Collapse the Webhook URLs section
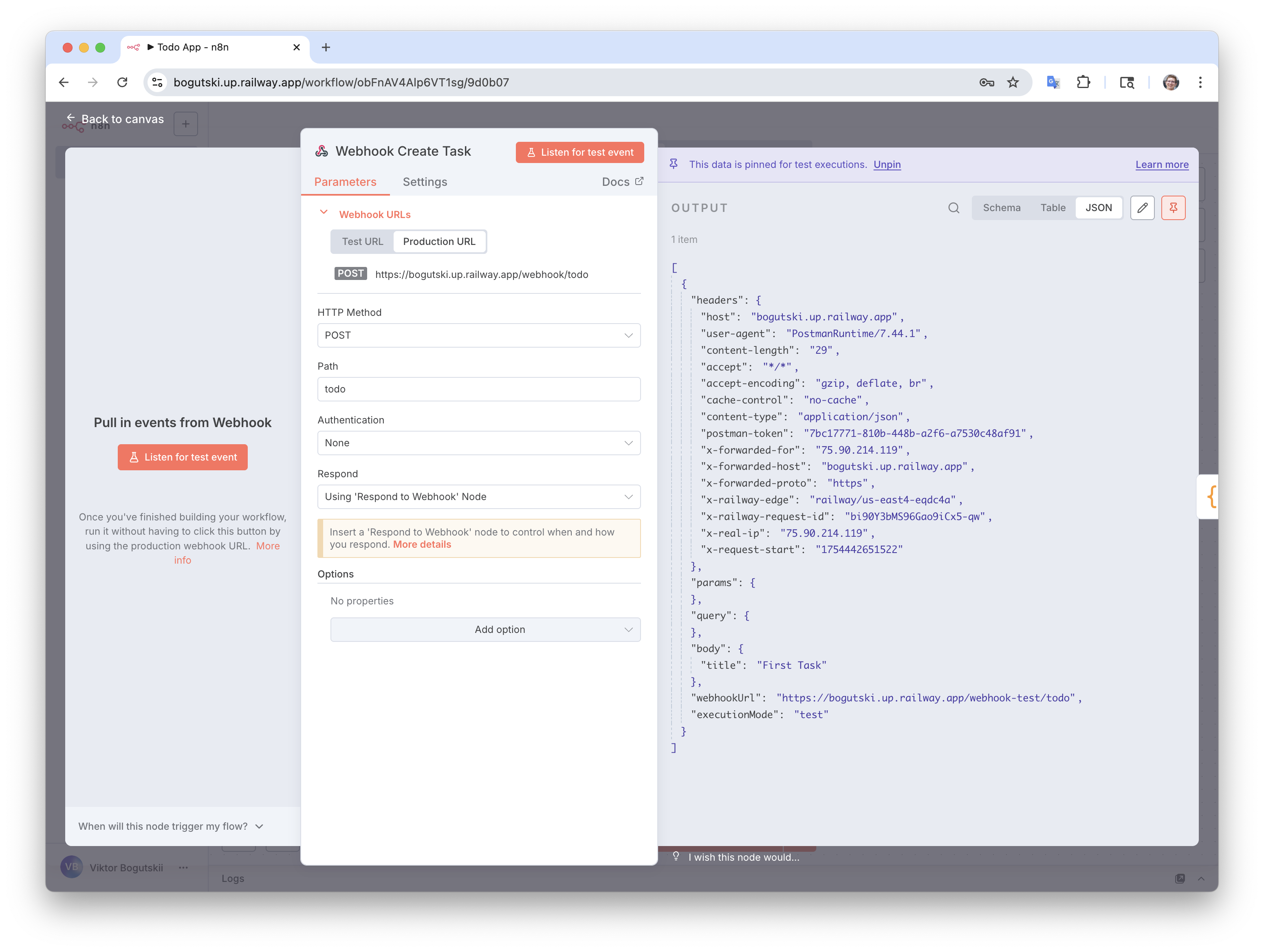Image resolution: width=1264 pixels, height=952 pixels. pos(324,213)
